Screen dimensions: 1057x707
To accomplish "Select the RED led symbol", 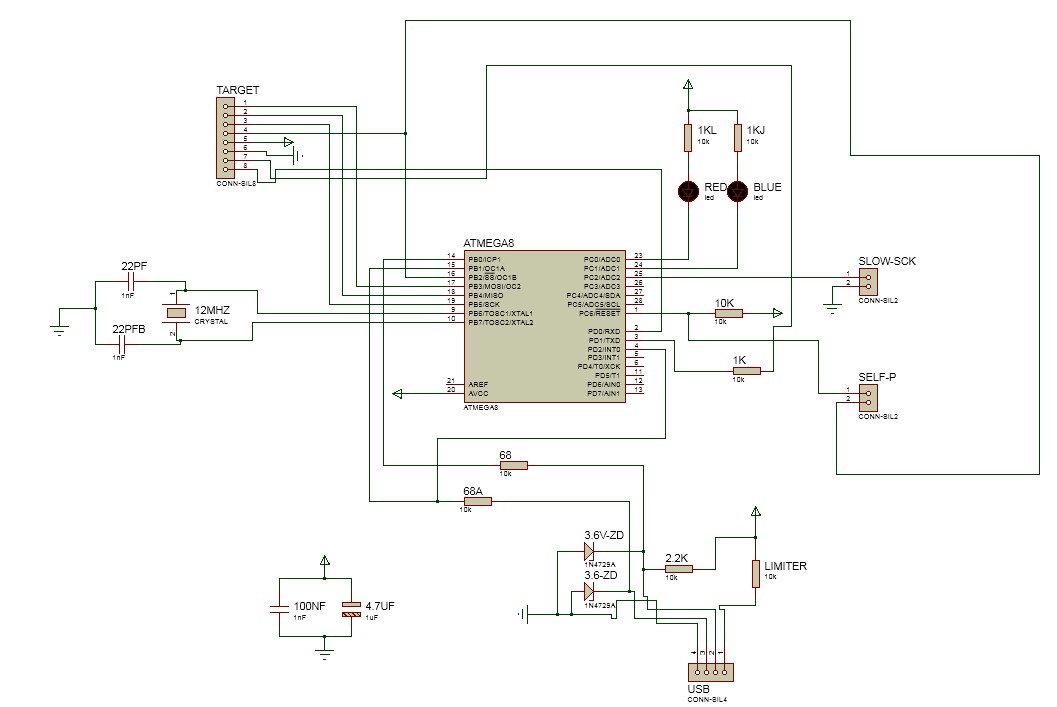I will tap(688, 191).
